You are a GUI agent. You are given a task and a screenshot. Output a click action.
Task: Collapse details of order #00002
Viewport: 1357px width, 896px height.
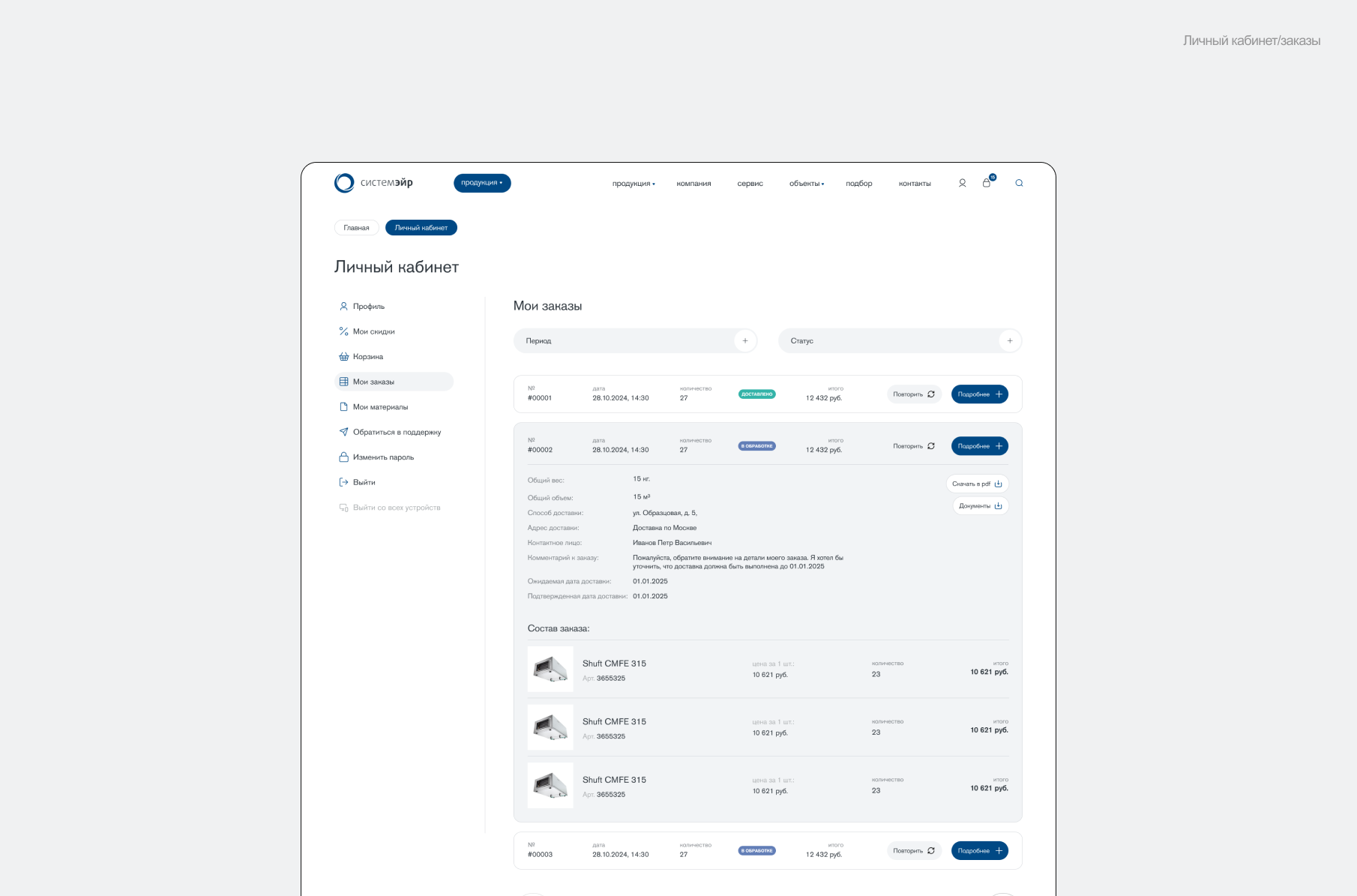979,446
